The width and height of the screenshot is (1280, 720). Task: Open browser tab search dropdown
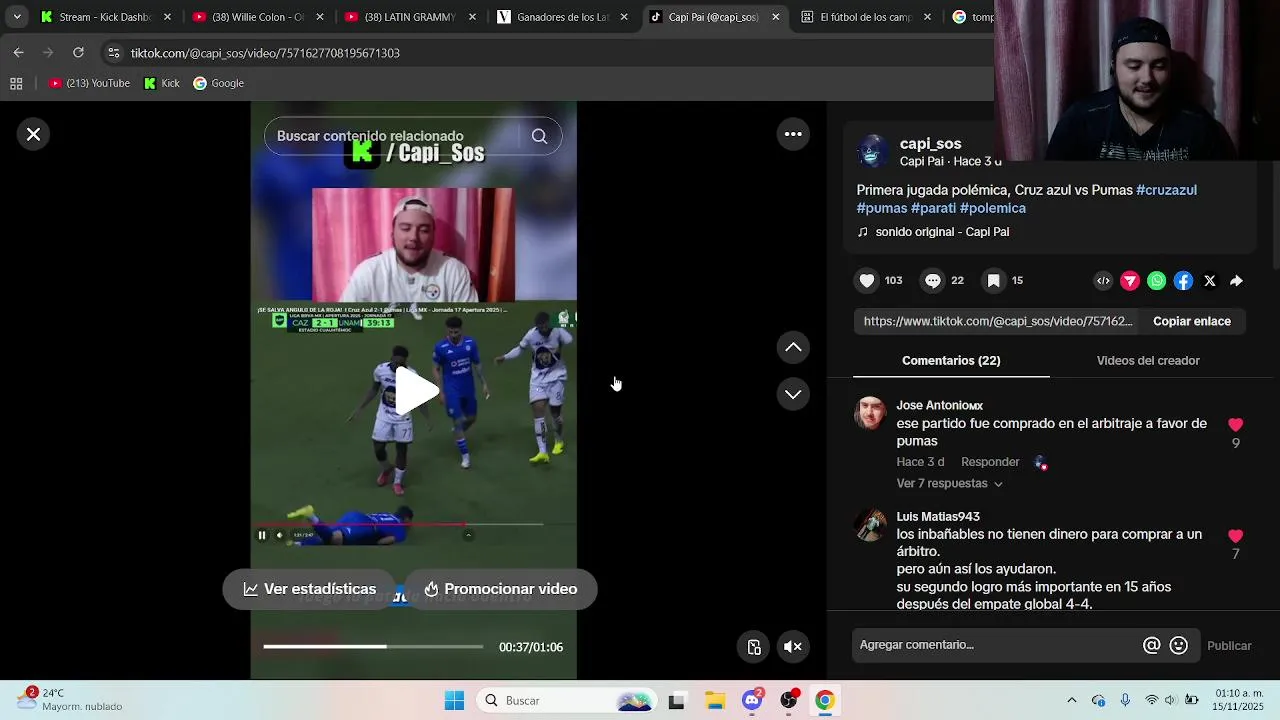17,17
